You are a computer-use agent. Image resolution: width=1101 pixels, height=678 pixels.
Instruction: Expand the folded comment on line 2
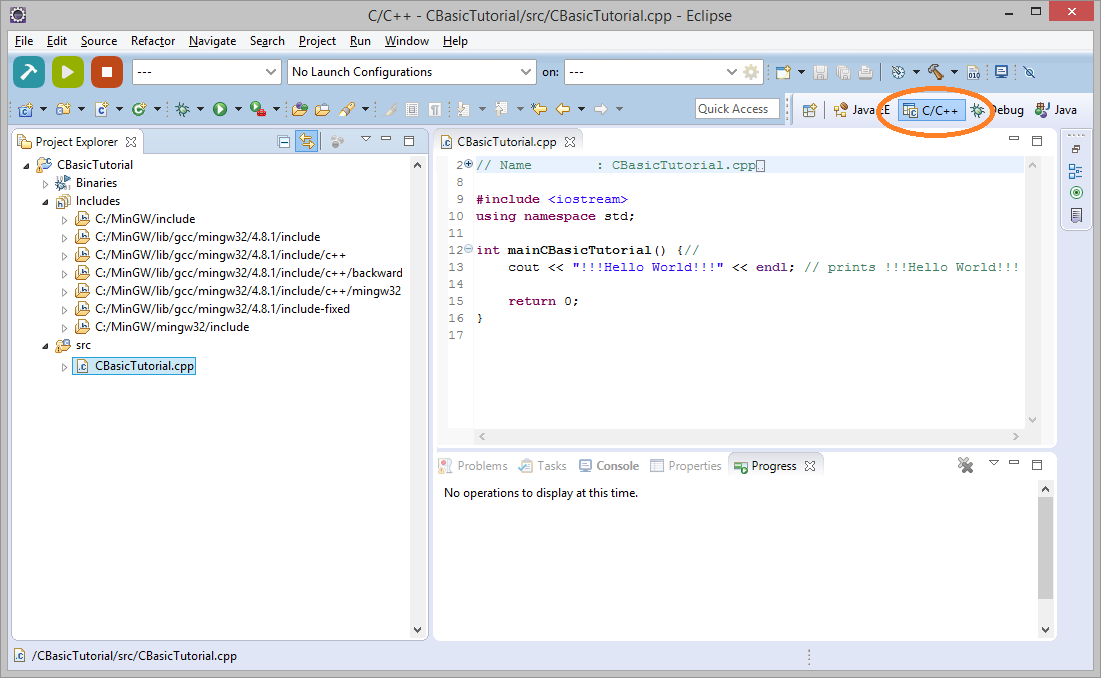[x=468, y=164]
